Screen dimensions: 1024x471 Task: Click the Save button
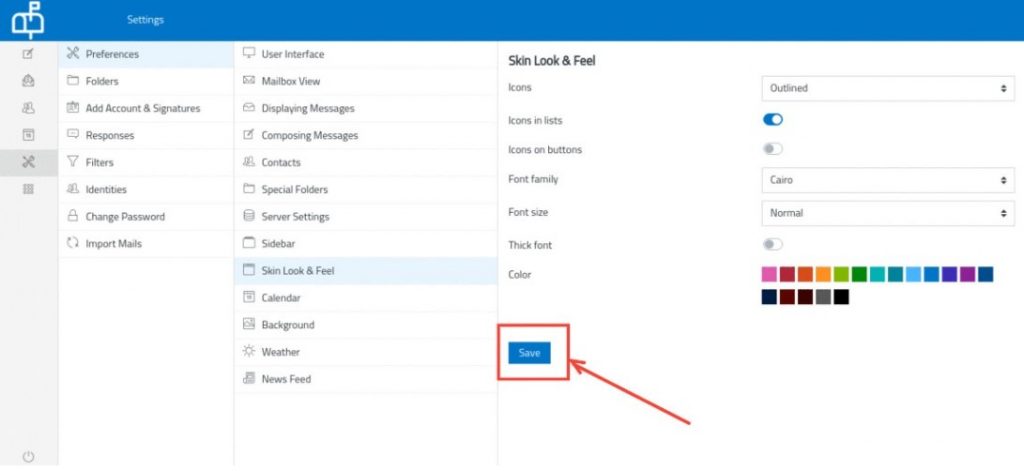(529, 353)
